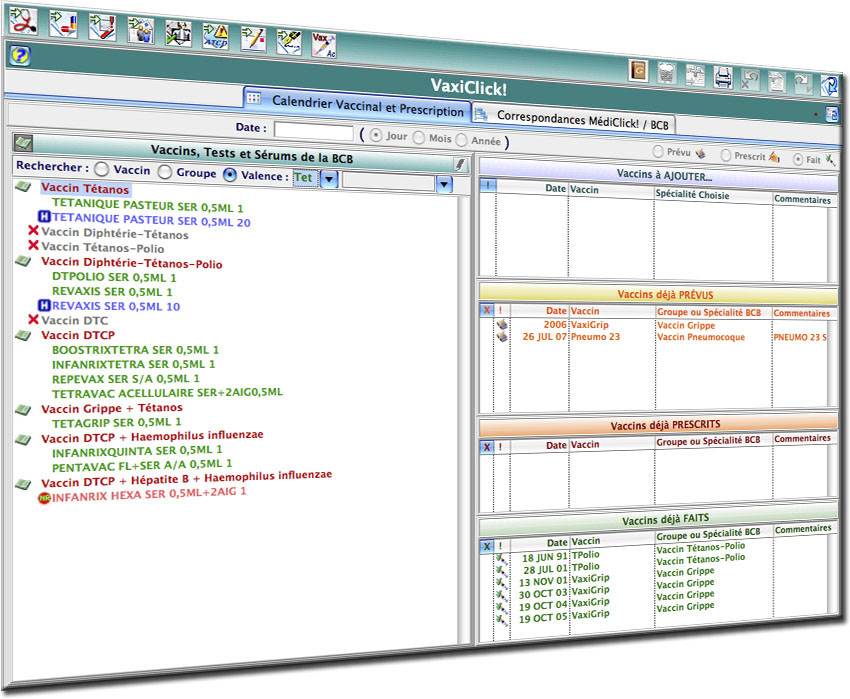The image size is (850, 699).
Task: Click the blue circular arrows refresh icon
Action: [828, 86]
